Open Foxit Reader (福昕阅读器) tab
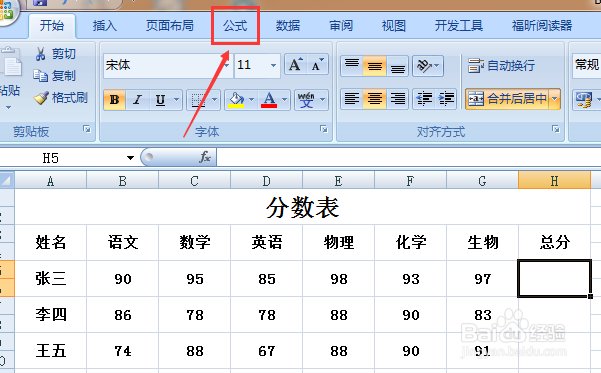Image resolution: width=601 pixels, height=373 pixels. 542,26
